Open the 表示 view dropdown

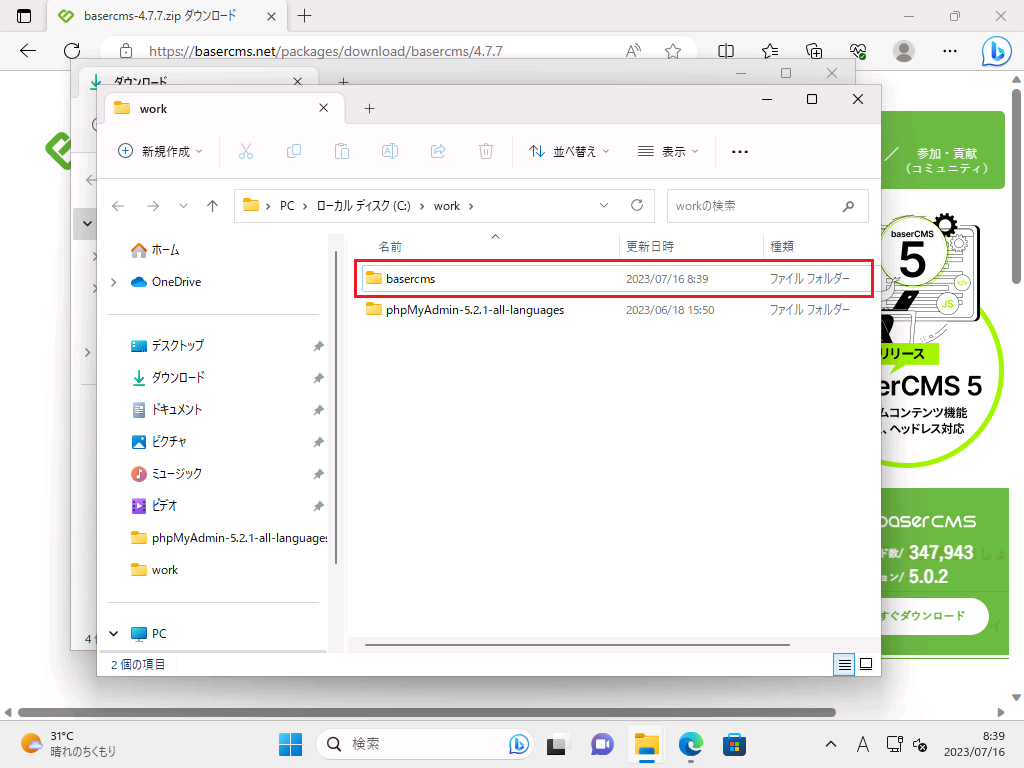(668, 151)
